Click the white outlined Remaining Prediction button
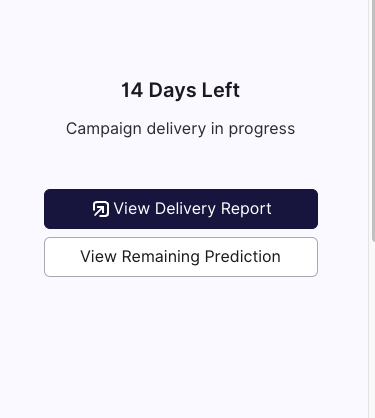The width and height of the screenshot is (375, 418). [x=181, y=257]
